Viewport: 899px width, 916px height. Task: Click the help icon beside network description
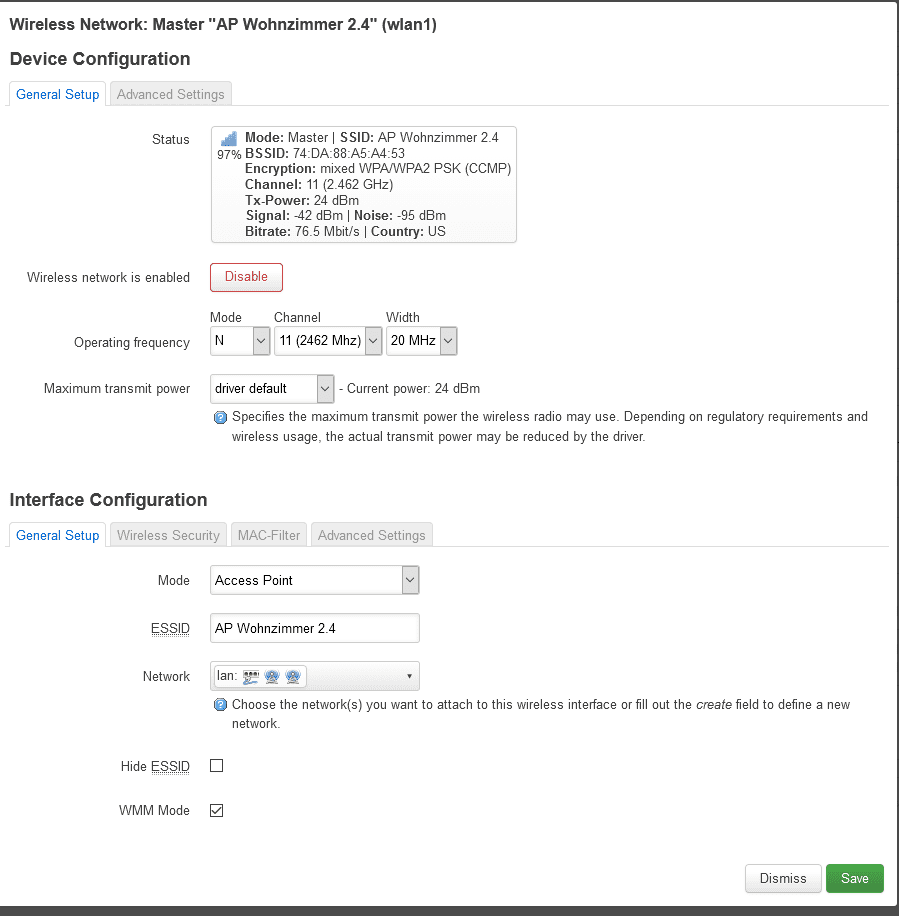220,705
